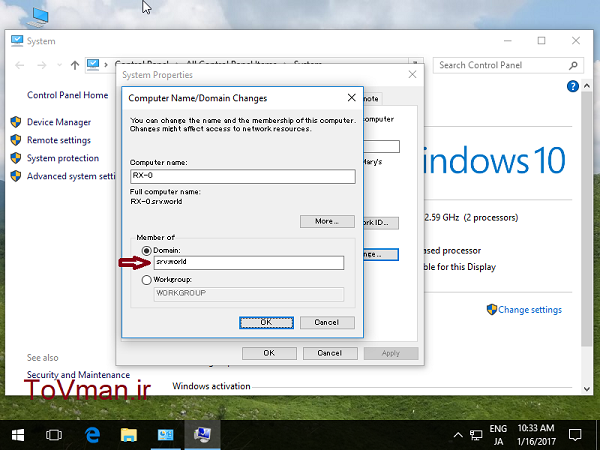Open File Explorer from taskbar
This screenshot has width=600, height=450.
pos(129,435)
